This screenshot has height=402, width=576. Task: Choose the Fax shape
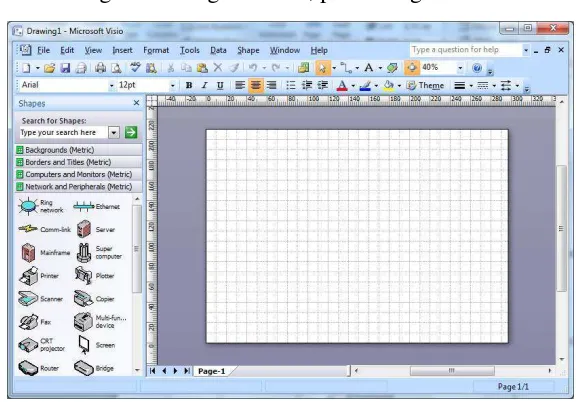tap(35, 322)
